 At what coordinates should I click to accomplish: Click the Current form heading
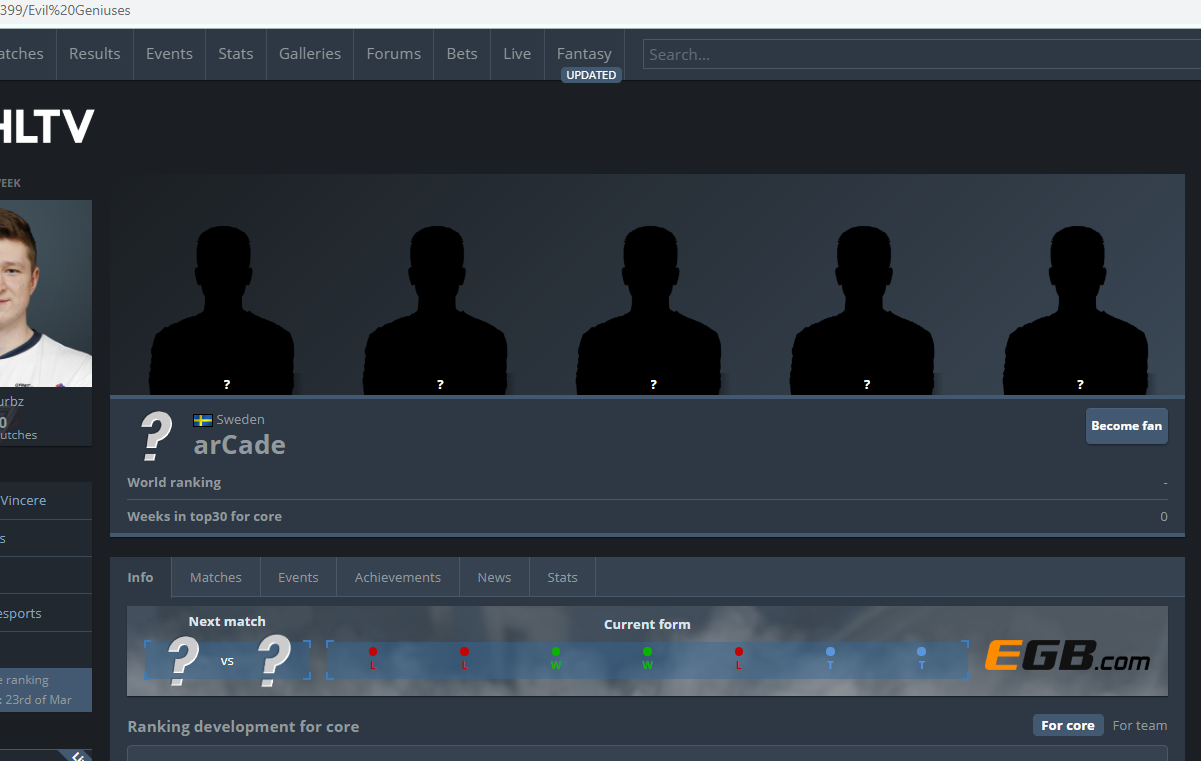point(647,624)
